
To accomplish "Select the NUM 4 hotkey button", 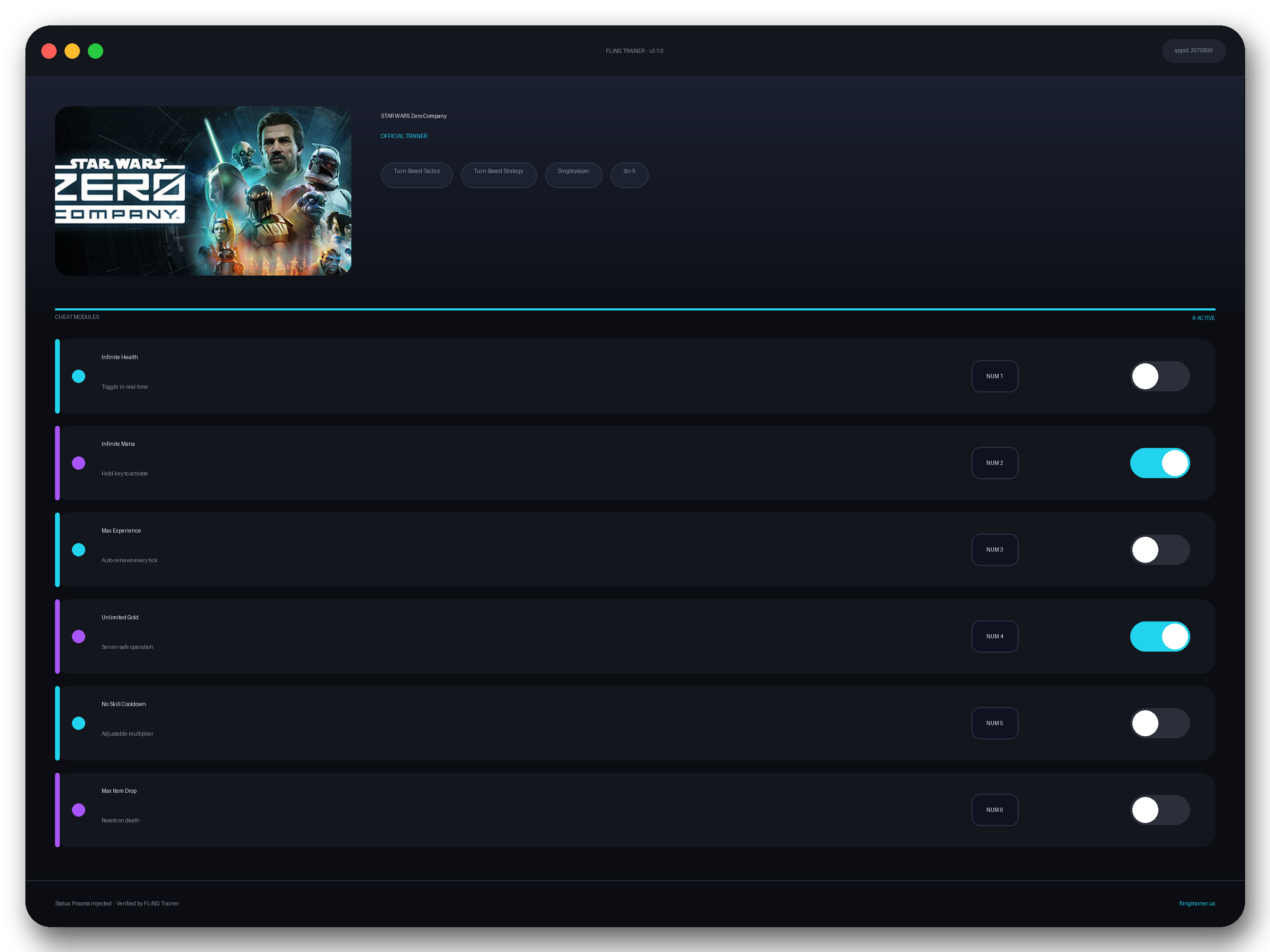I will click(x=994, y=636).
